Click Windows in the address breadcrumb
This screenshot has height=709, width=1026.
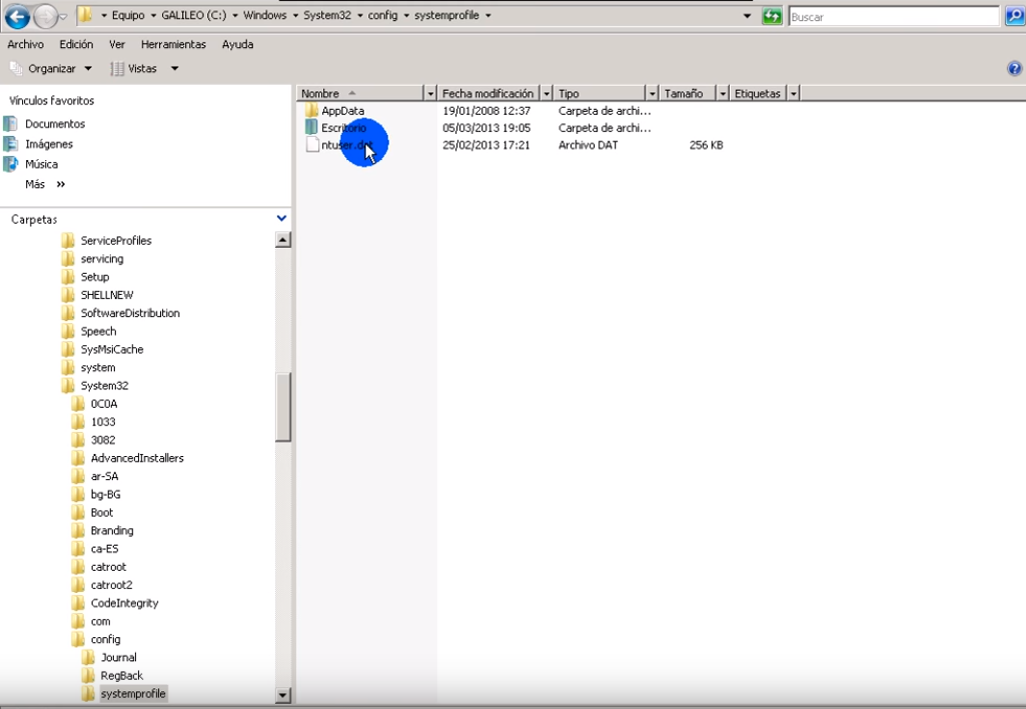click(x=265, y=15)
